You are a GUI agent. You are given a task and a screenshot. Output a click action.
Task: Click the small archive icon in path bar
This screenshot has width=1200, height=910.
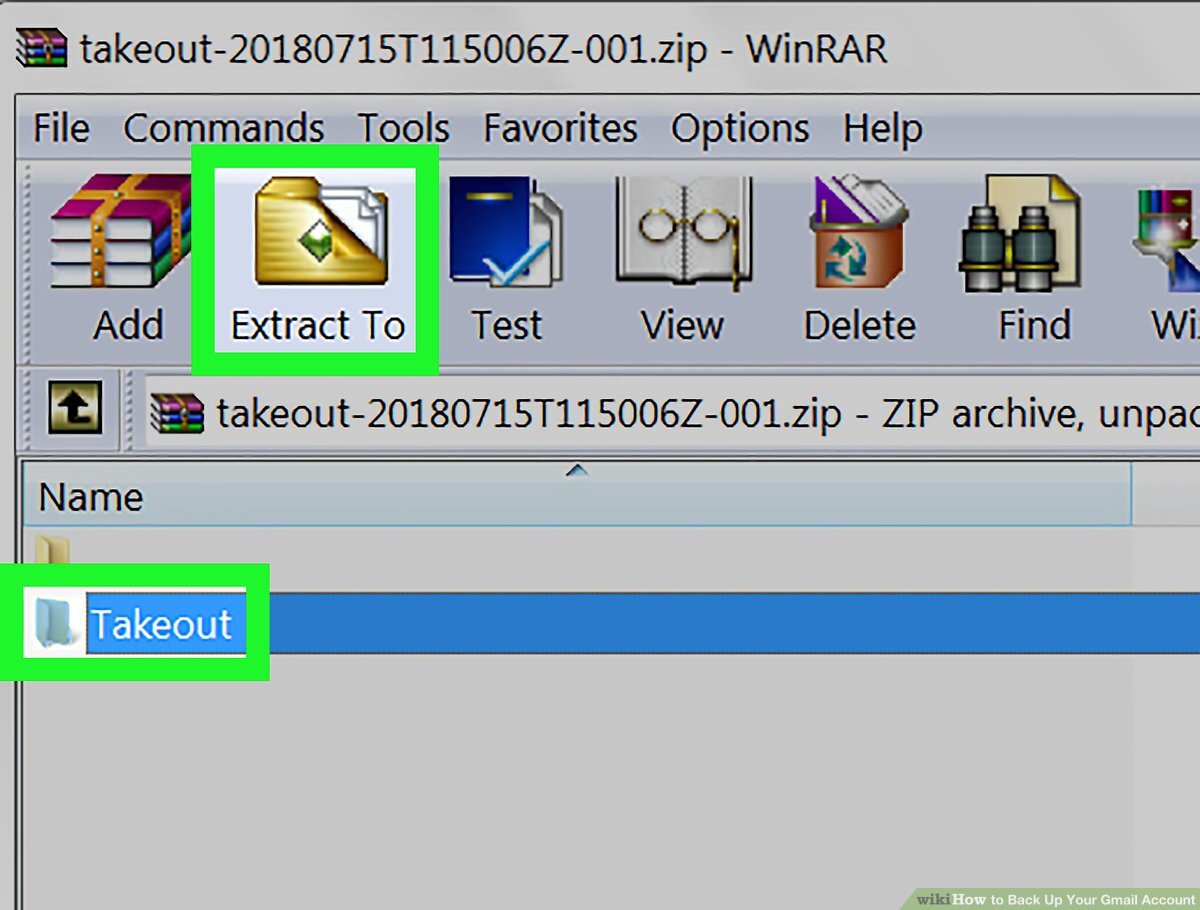177,412
